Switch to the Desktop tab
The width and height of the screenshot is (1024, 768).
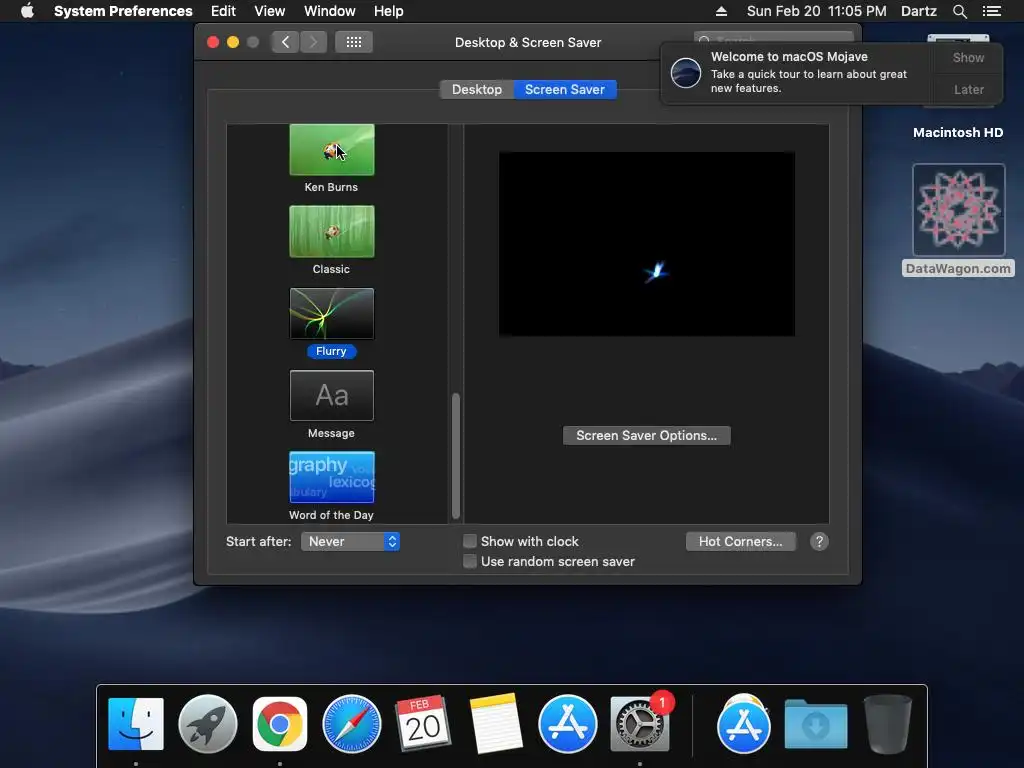coord(477,89)
